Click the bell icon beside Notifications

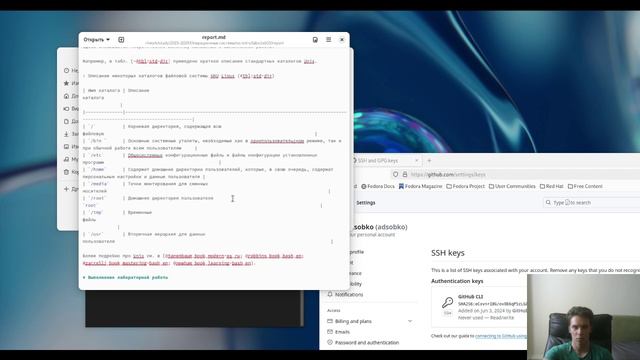point(330,294)
